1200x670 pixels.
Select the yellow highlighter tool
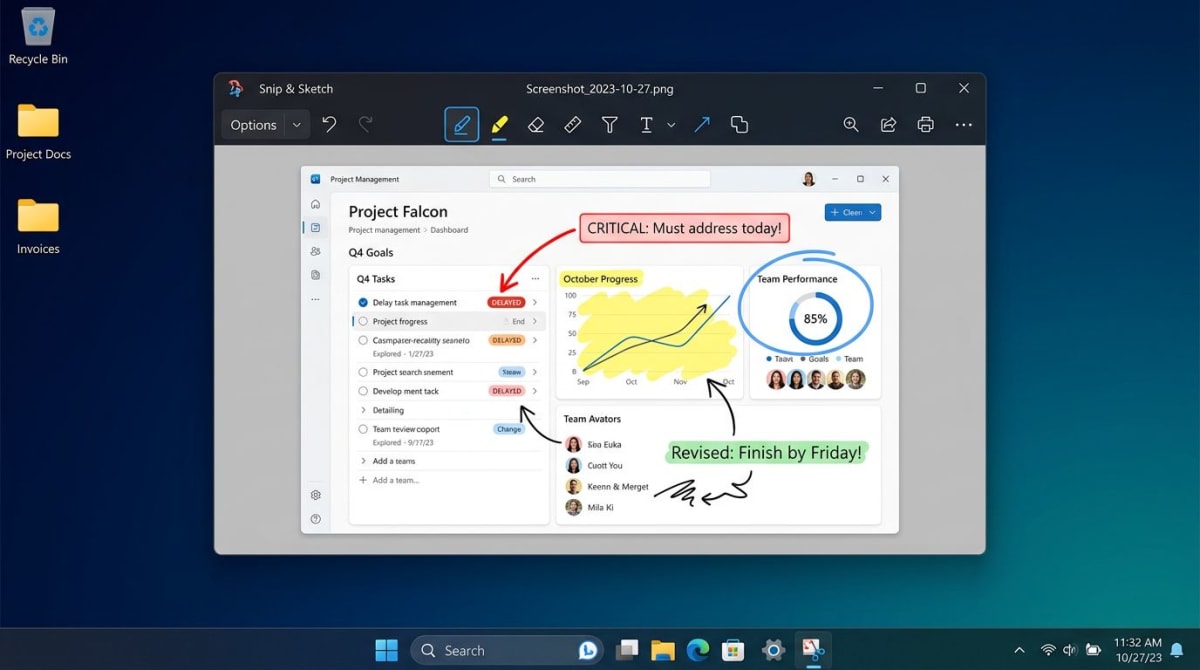click(x=499, y=124)
